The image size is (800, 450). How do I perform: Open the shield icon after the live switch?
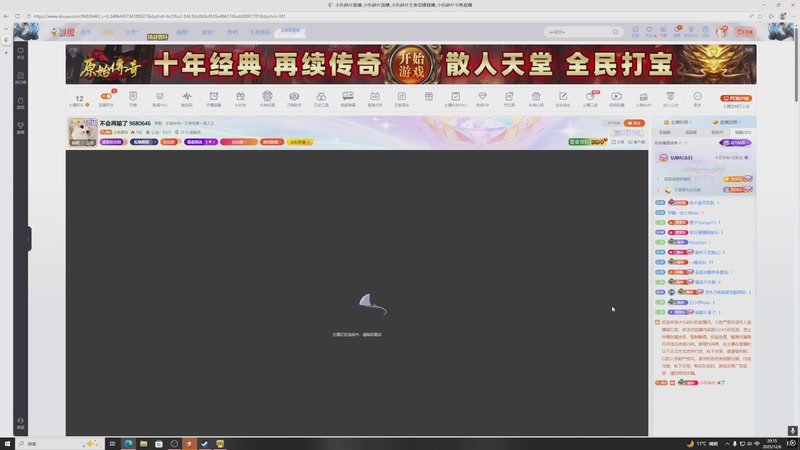[x=133, y=96]
